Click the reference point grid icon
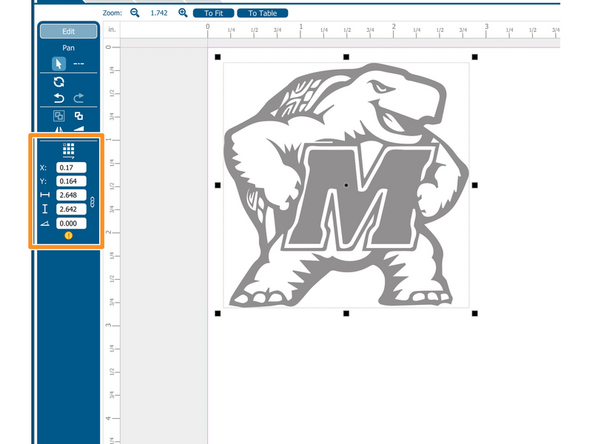The width and height of the screenshot is (592, 444). [x=68, y=150]
